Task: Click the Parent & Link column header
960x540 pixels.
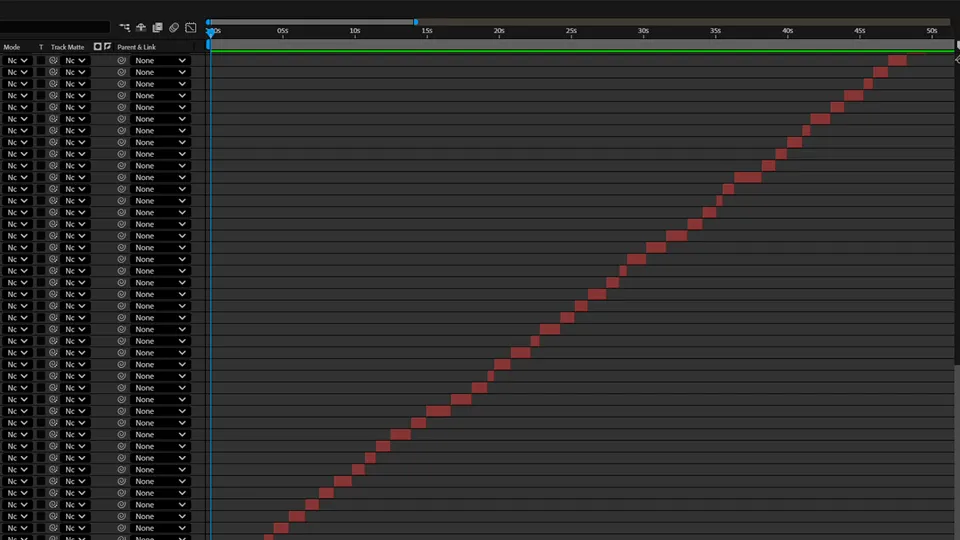Action: click(137, 47)
